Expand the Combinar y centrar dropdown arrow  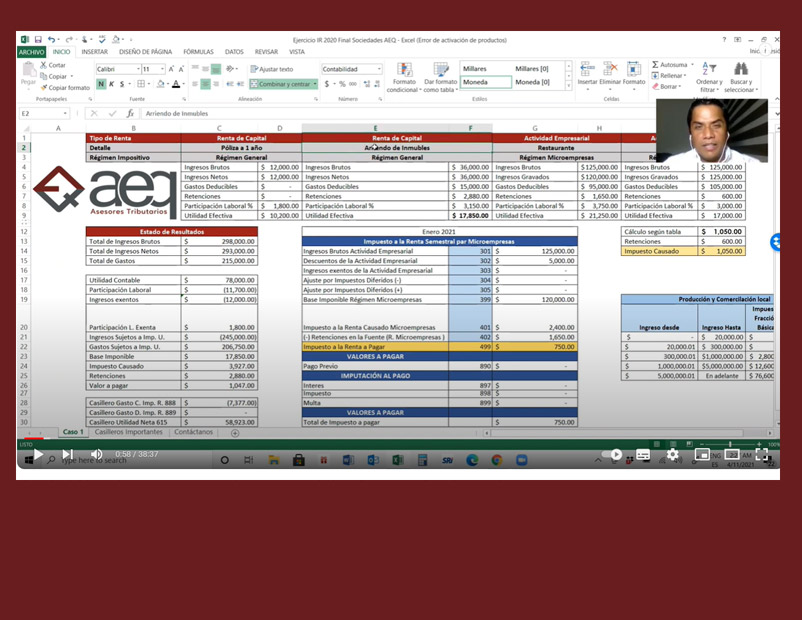[315, 84]
